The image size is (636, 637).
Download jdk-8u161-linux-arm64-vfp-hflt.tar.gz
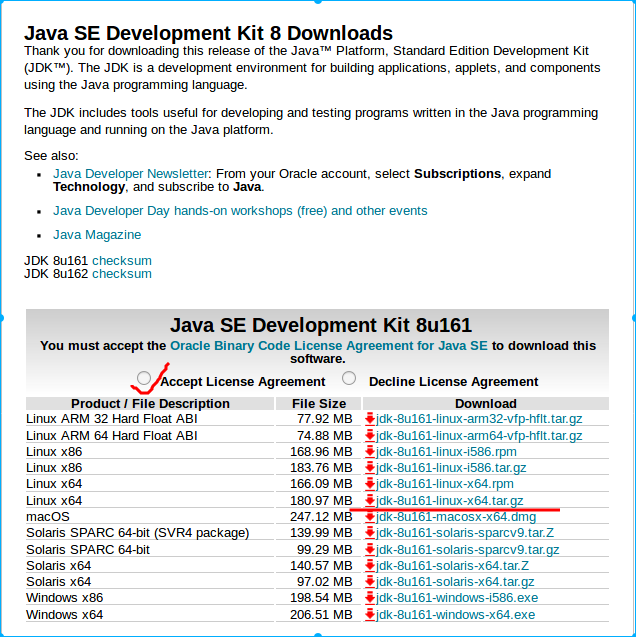click(479, 436)
